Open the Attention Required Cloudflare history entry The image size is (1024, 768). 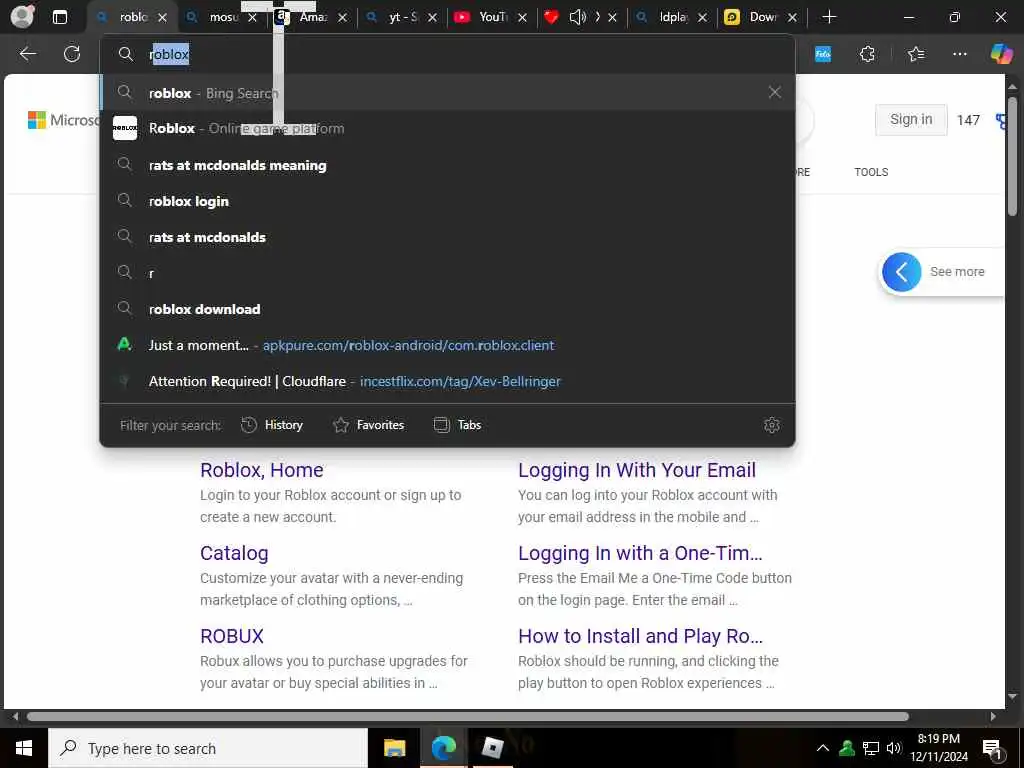tap(447, 381)
